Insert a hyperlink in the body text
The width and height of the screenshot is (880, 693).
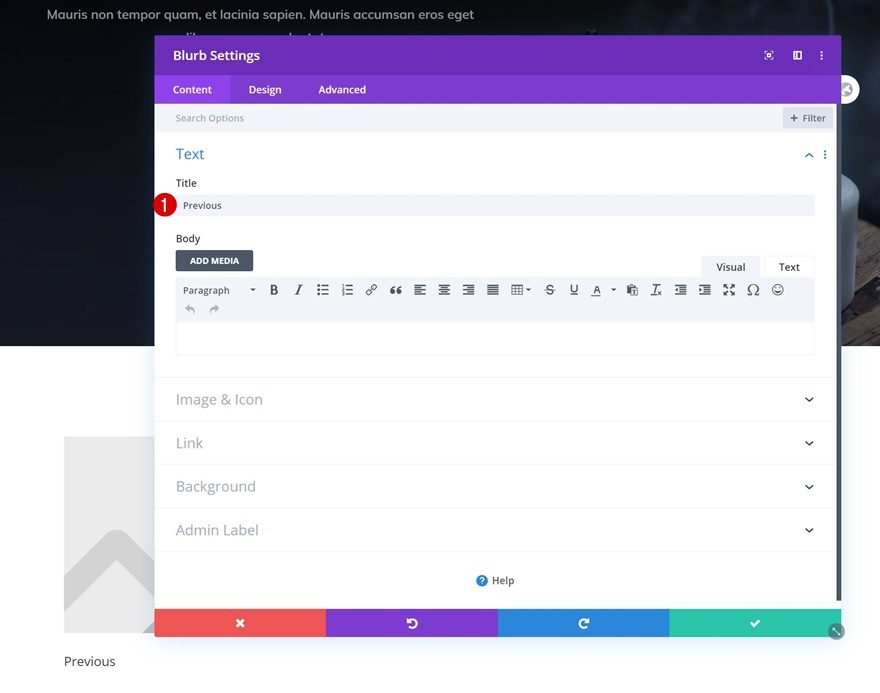[x=371, y=289]
